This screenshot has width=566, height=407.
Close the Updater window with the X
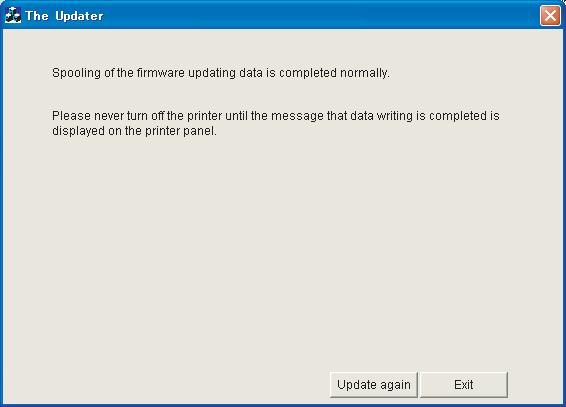tap(550, 16)
